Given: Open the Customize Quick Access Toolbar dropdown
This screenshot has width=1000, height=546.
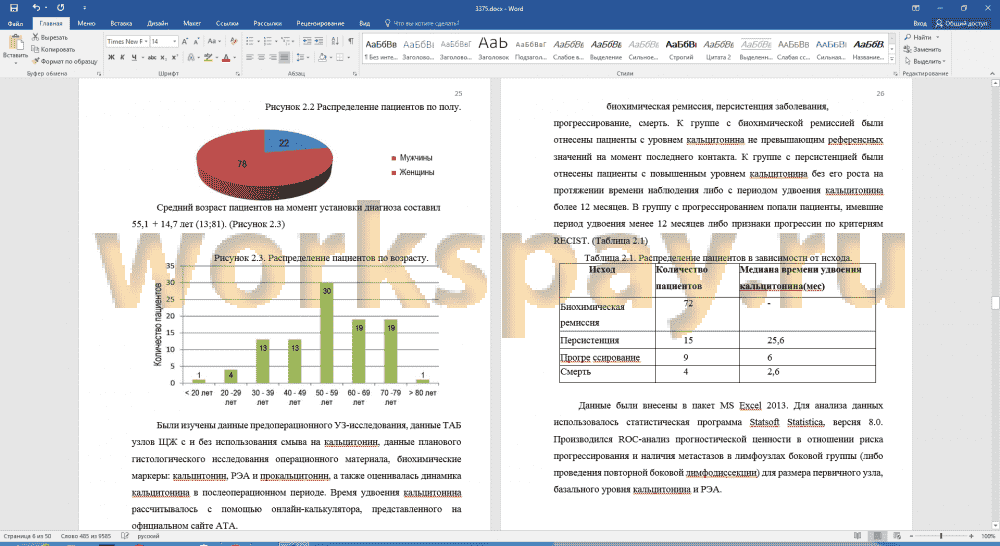Looking at the screenshot, I should (x=84, y=8).
